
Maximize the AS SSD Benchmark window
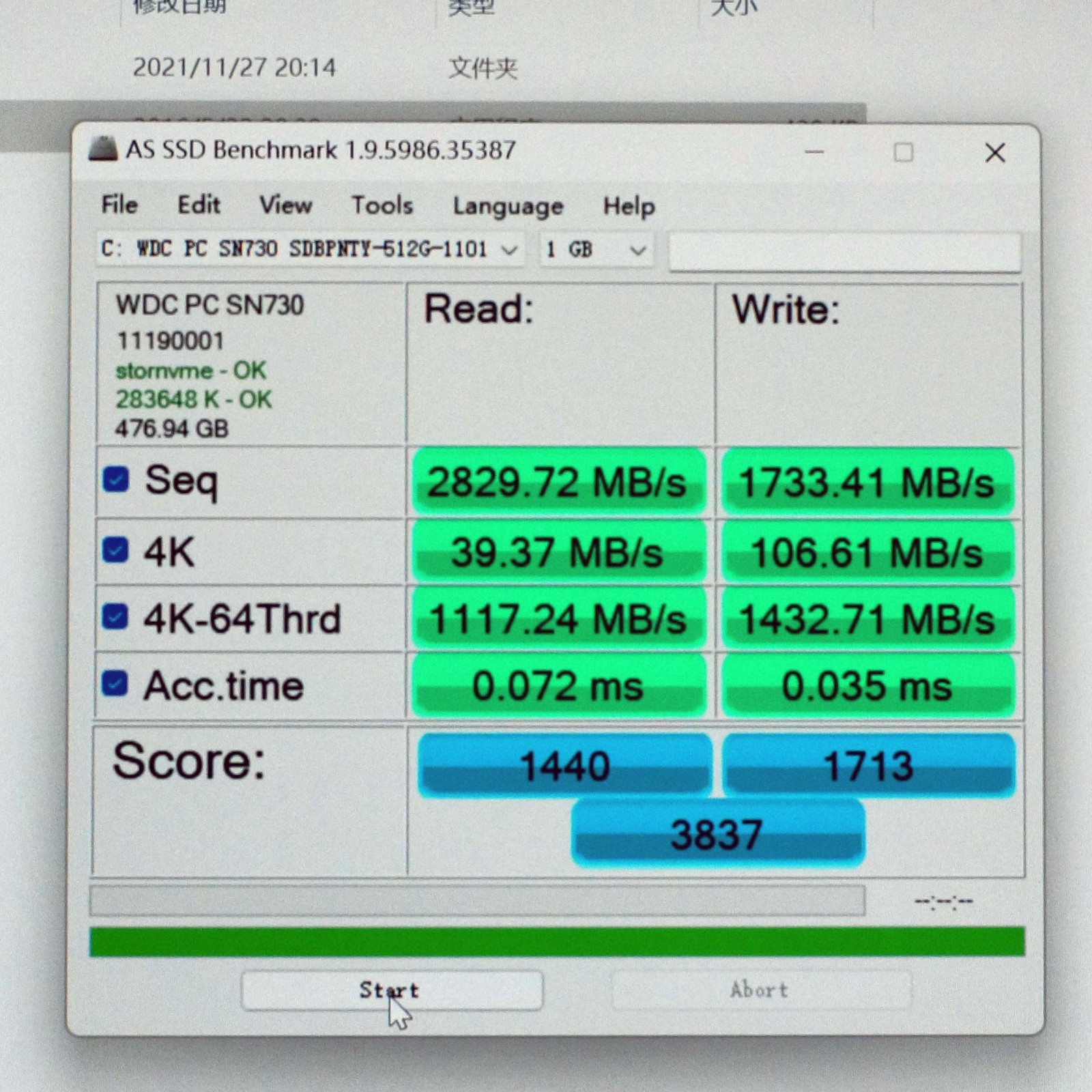click(x=904, y=152)
